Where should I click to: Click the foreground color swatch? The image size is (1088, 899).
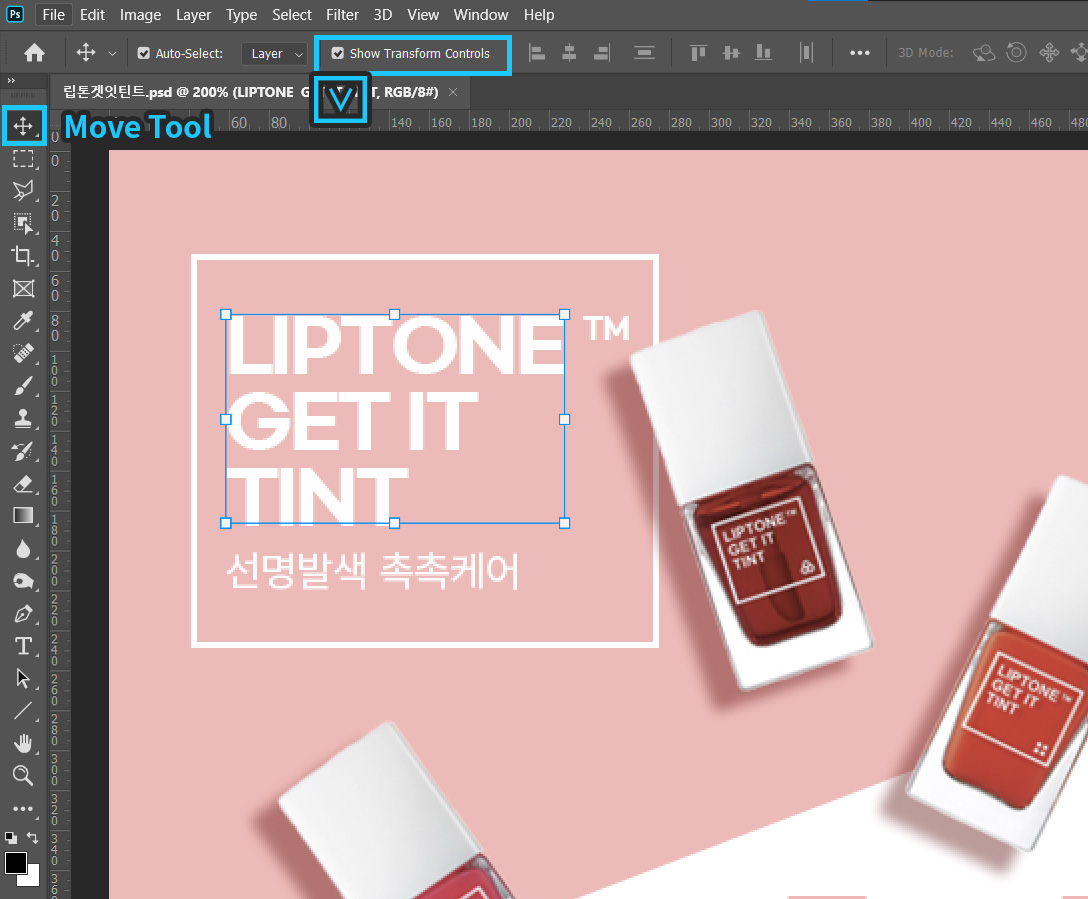coord(16,864)
